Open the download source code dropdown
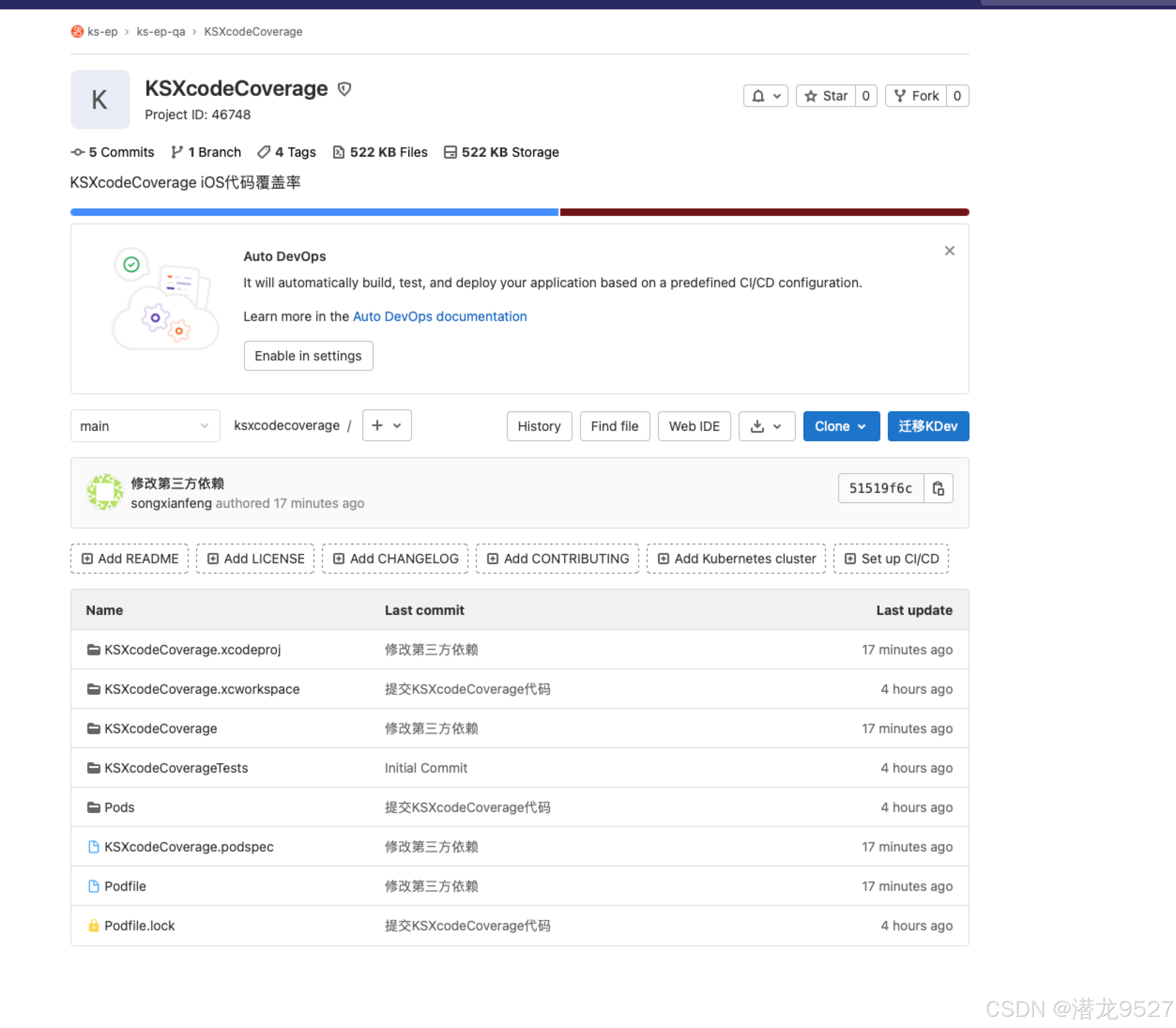 tap(766, 426)
